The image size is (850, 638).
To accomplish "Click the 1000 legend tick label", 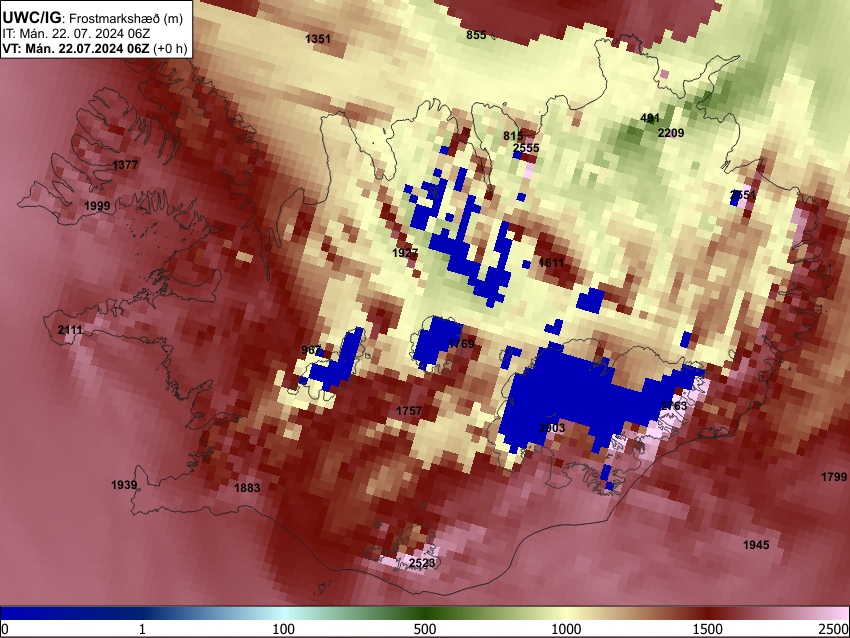I will [566, 629].
